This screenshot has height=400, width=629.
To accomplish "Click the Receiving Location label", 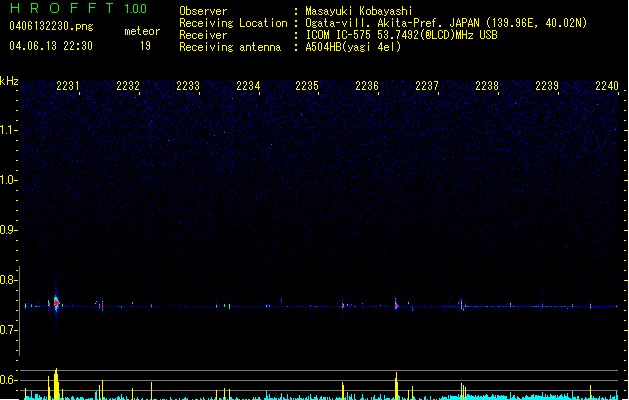I will coord(233,23).
